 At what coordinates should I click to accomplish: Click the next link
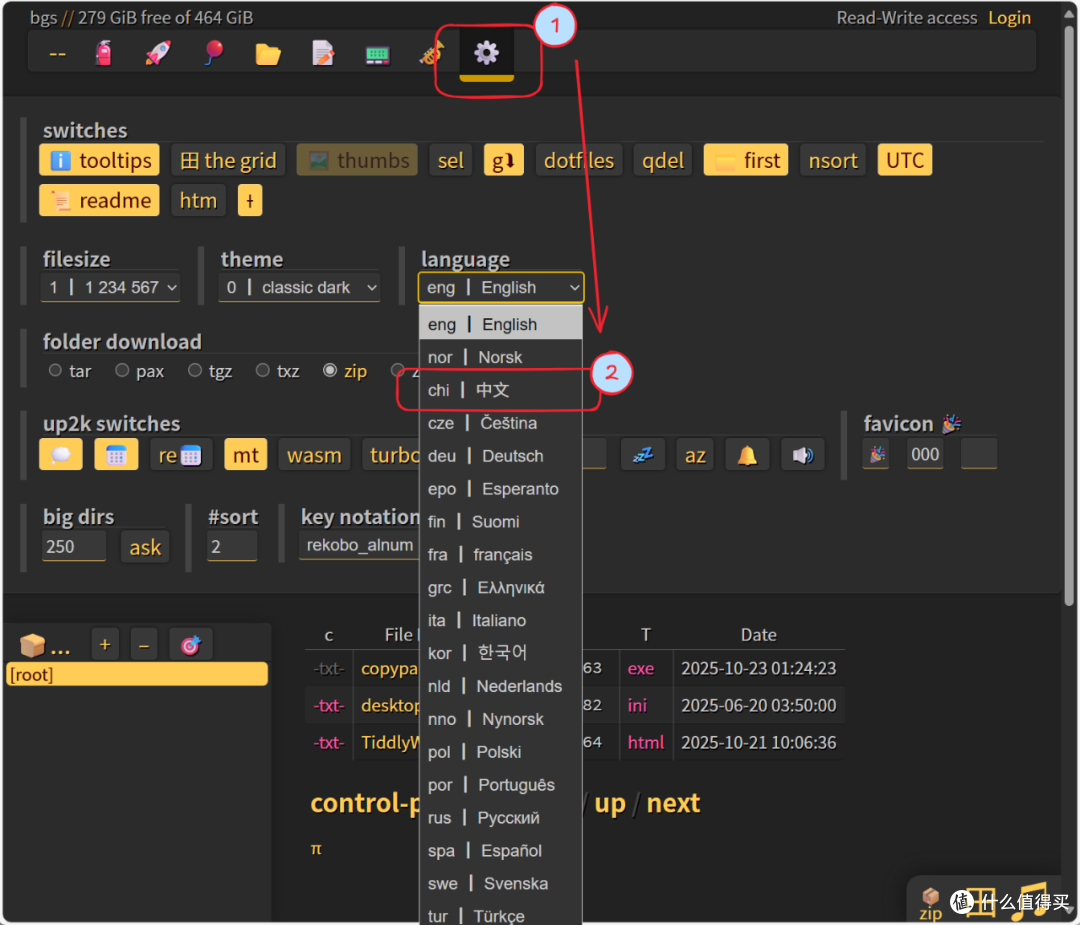673,803
